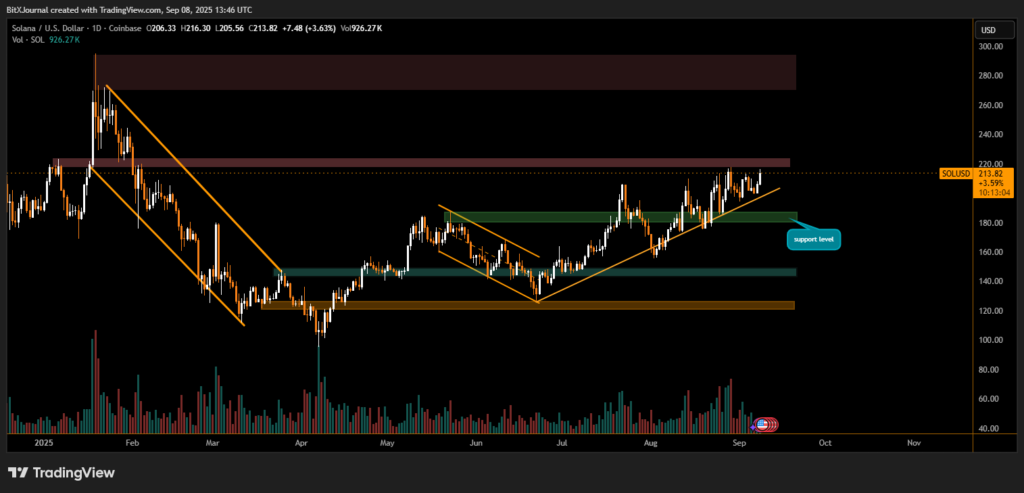Click the Nov label on time axis
Viewport: 1024px width, 493px height.
(x=913, y=441)
